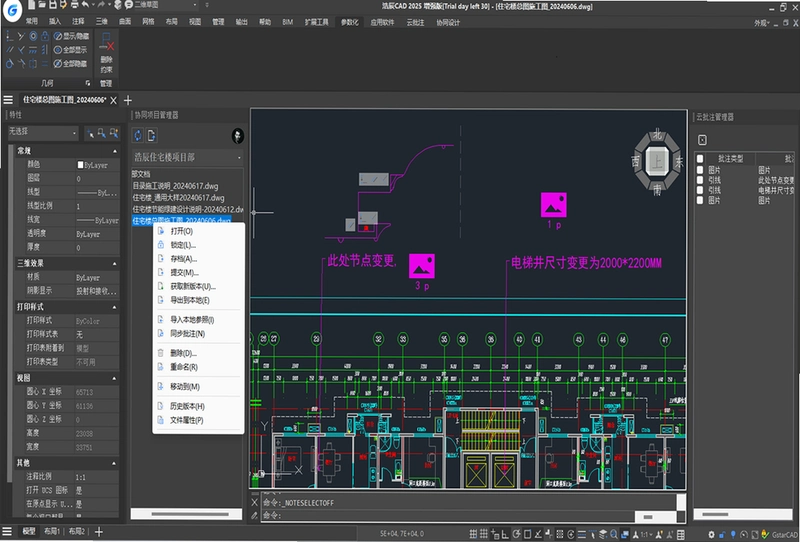Choose 锁定(L)... from the context menu
The image size is (800, 542).
[198, 245]
